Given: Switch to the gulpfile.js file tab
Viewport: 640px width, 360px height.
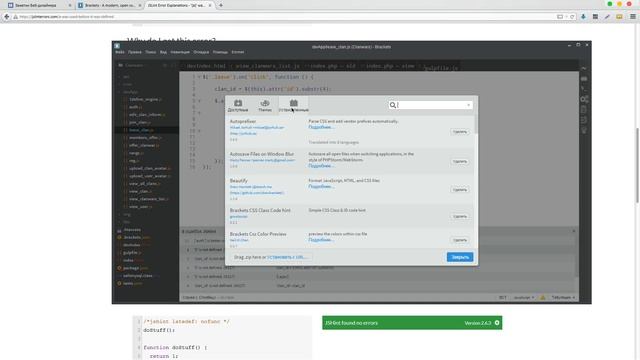Looking at the screenshot, I should 440,68.
